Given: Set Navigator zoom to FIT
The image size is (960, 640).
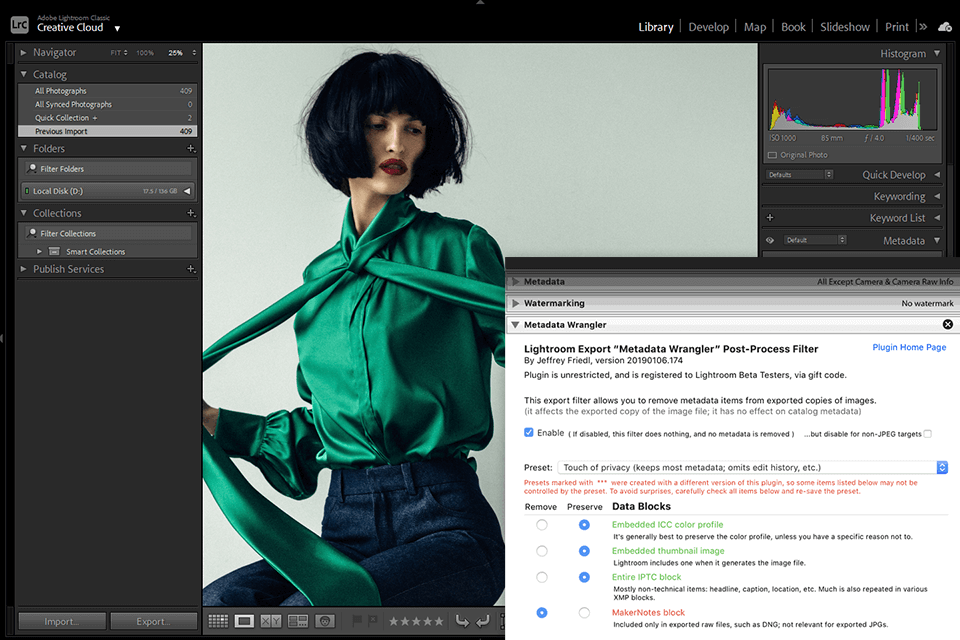Looking at the screenshot, I should pos(119,53).
